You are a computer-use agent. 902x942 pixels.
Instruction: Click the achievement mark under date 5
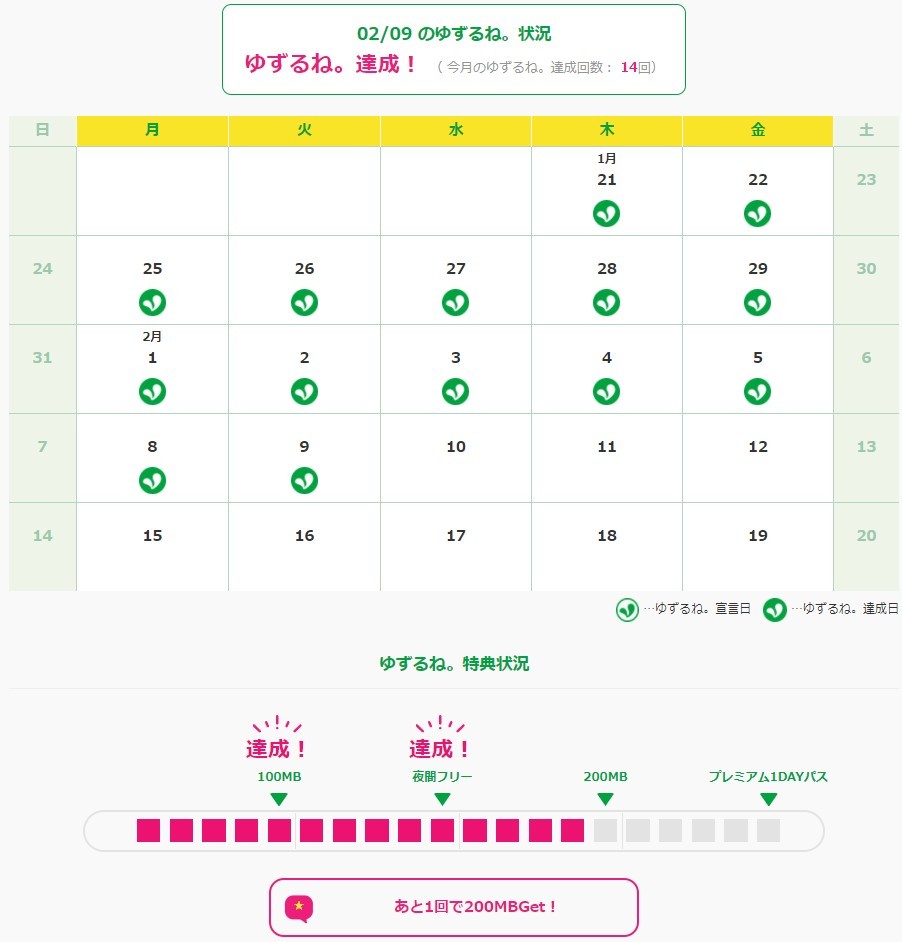(x=757, y=391)
